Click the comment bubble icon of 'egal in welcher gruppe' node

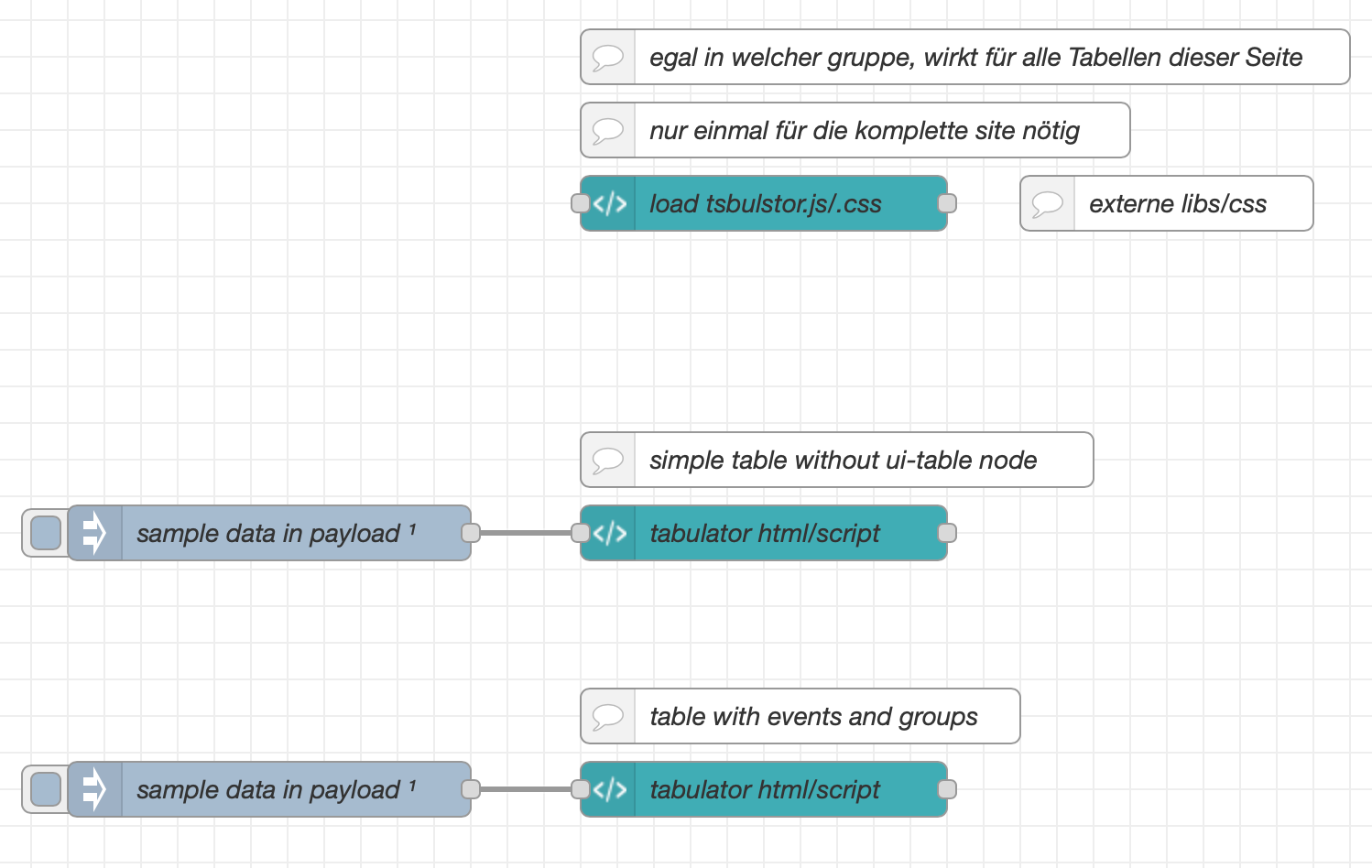point(608,57)
